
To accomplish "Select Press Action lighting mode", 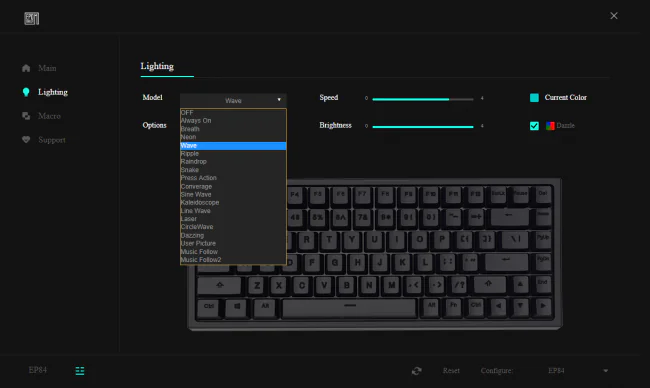I will [x=233, y=178].
